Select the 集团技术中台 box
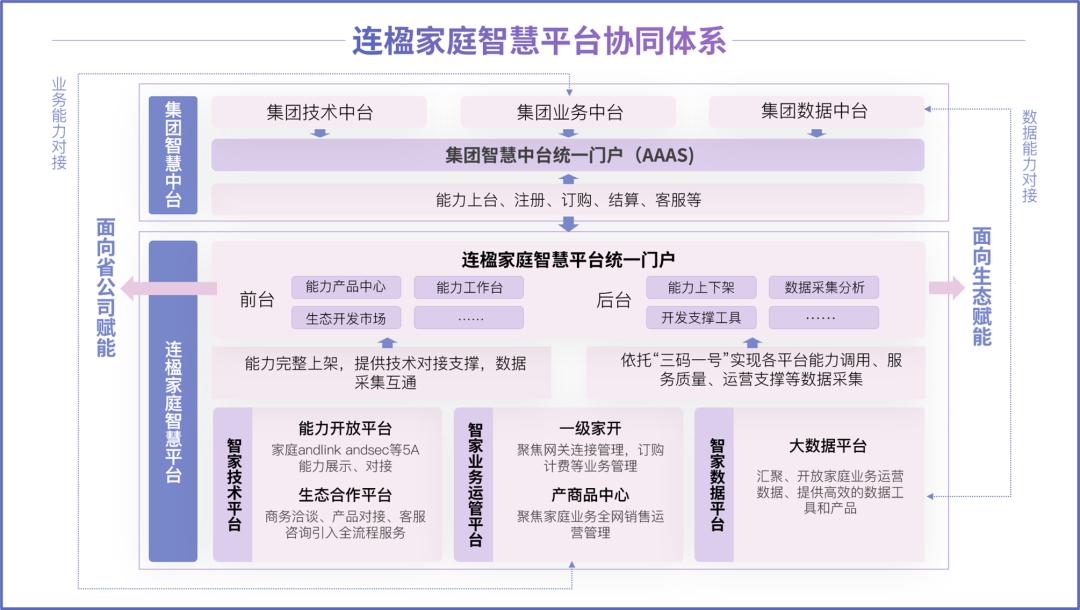1080x610 pixels. point(318,111)
